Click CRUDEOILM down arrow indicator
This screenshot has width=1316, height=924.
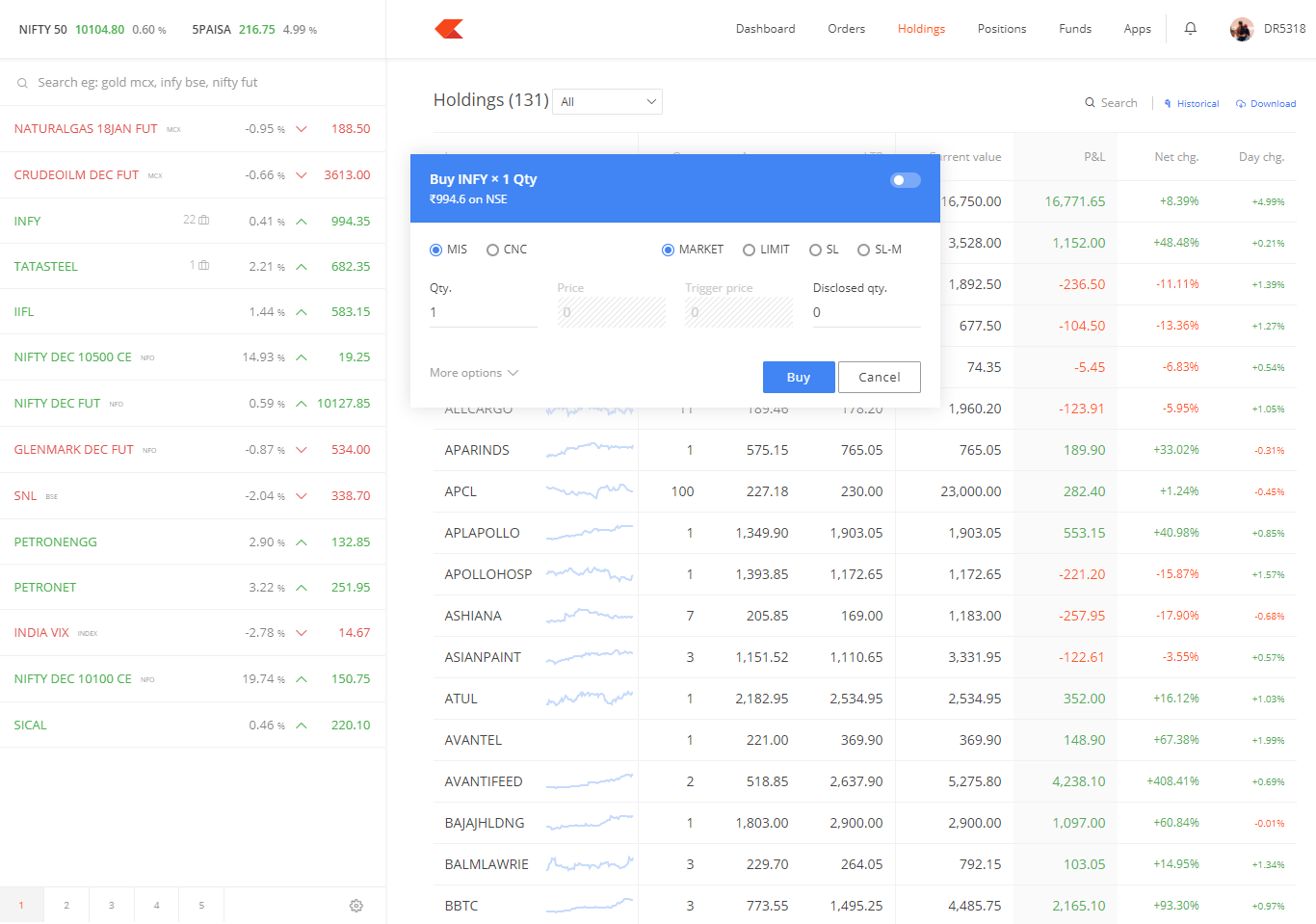302,175
